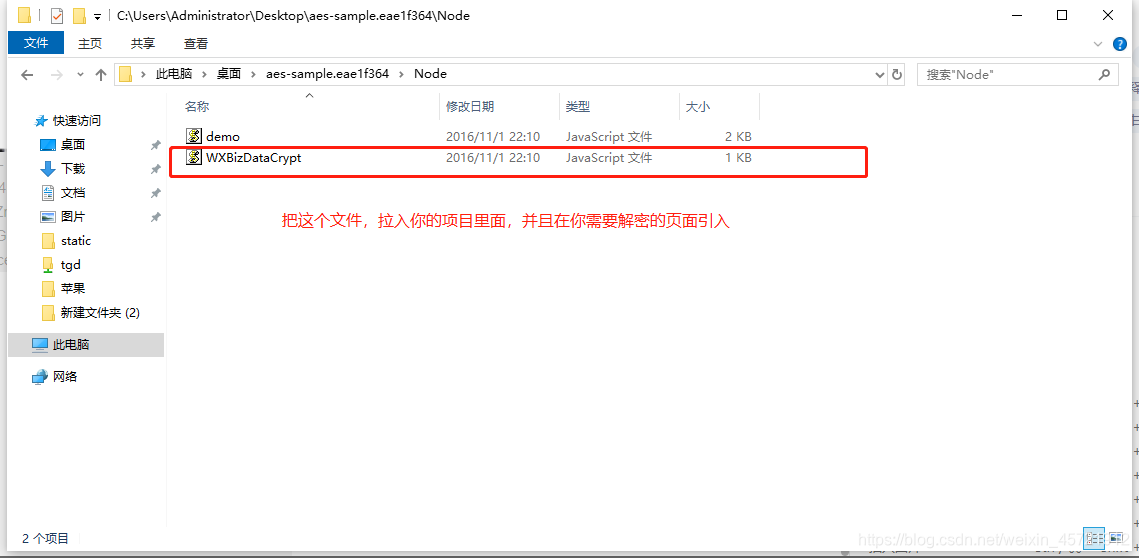Open 下载 in the navigation pane

[x=73, y=169]
